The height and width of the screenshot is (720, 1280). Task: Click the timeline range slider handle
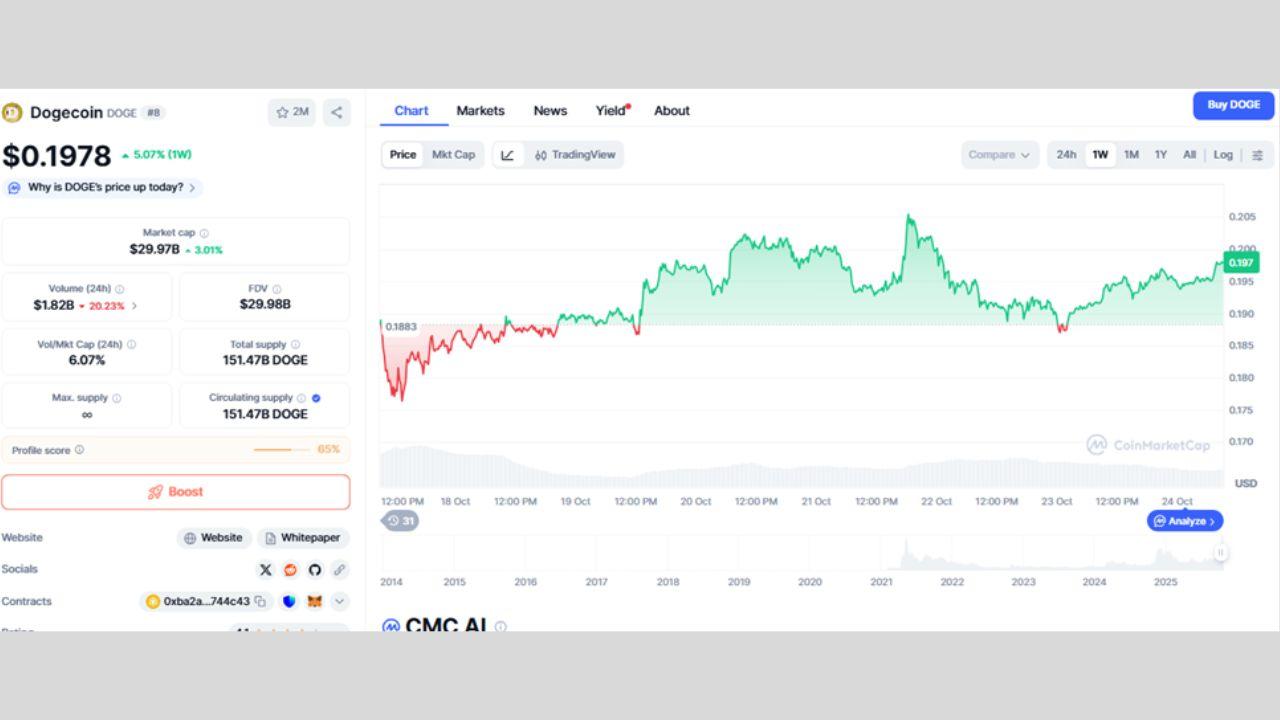(1220, 552)
